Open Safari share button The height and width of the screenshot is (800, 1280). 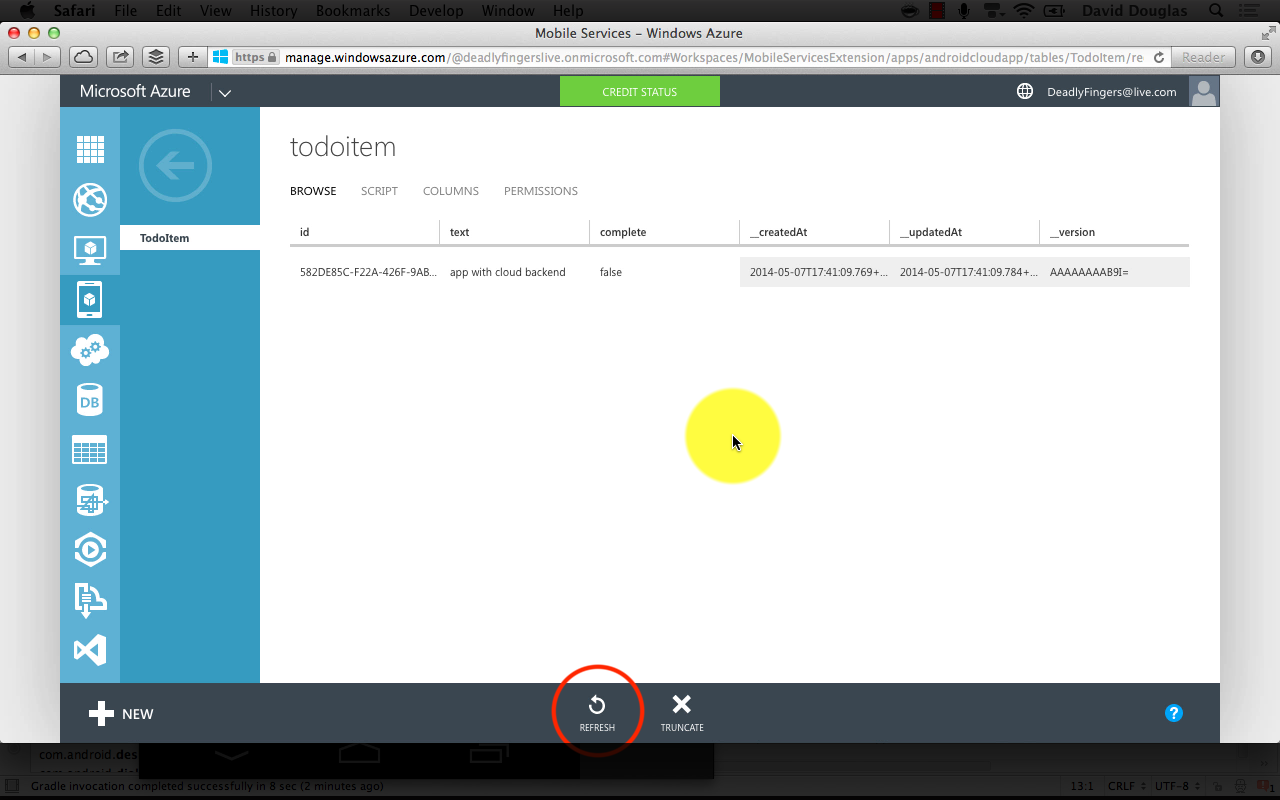click(x=120, y=57)
